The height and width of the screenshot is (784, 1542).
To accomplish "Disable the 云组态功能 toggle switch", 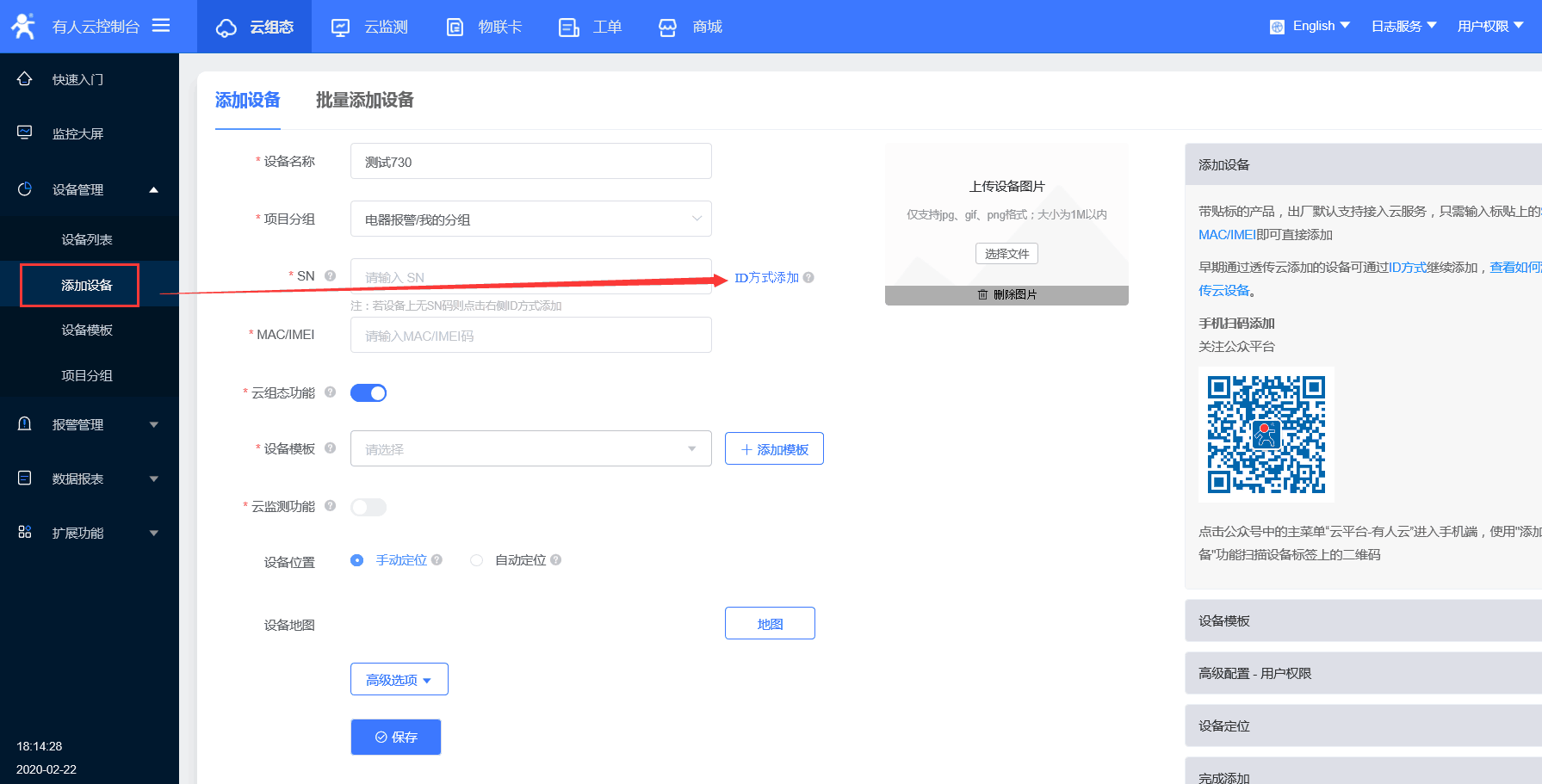I will (x=368, y=393).
